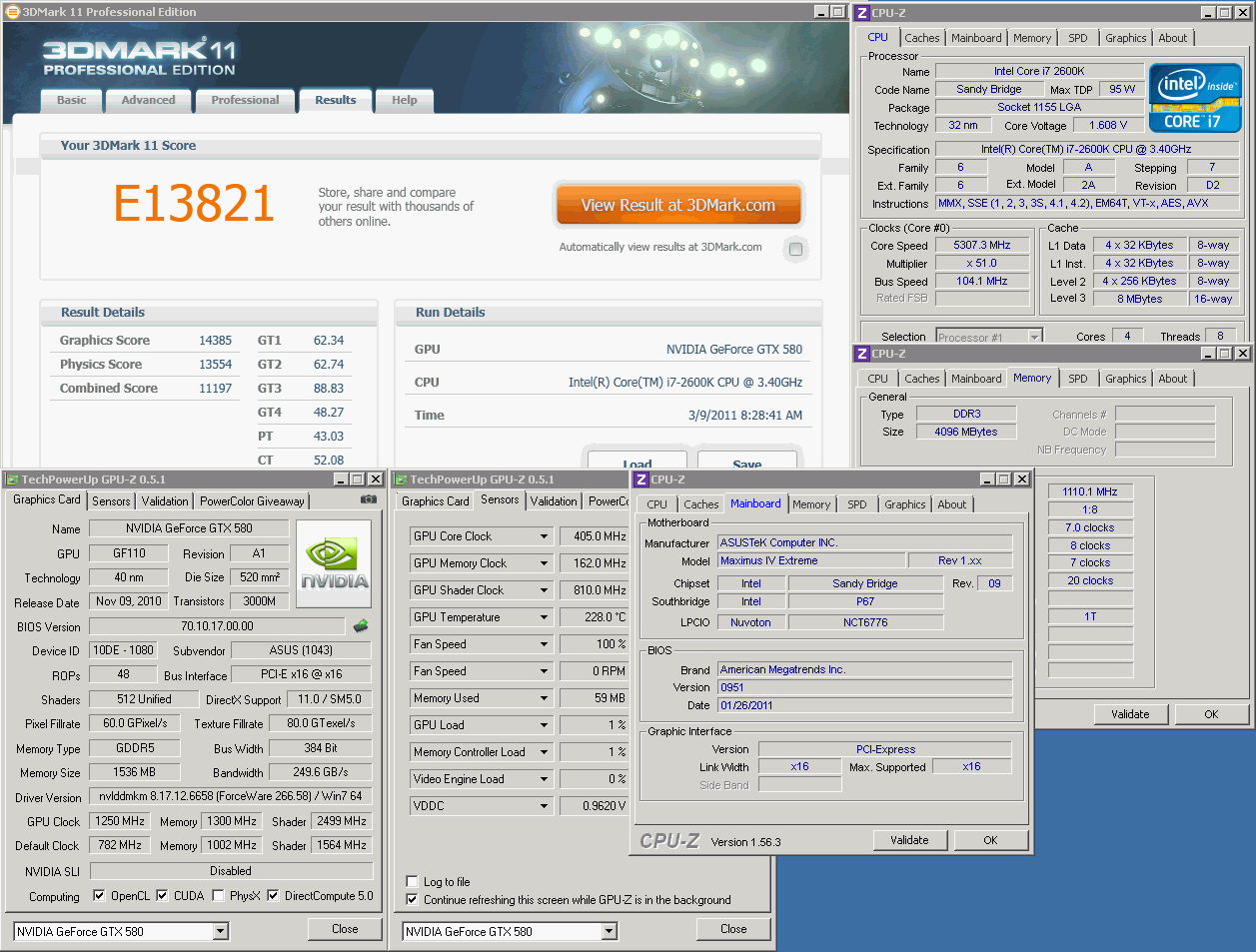Open the Help tab in 3DMark
Image resolution: width=1256 pixels, height=952 pixels.
(x=405, y=100)
